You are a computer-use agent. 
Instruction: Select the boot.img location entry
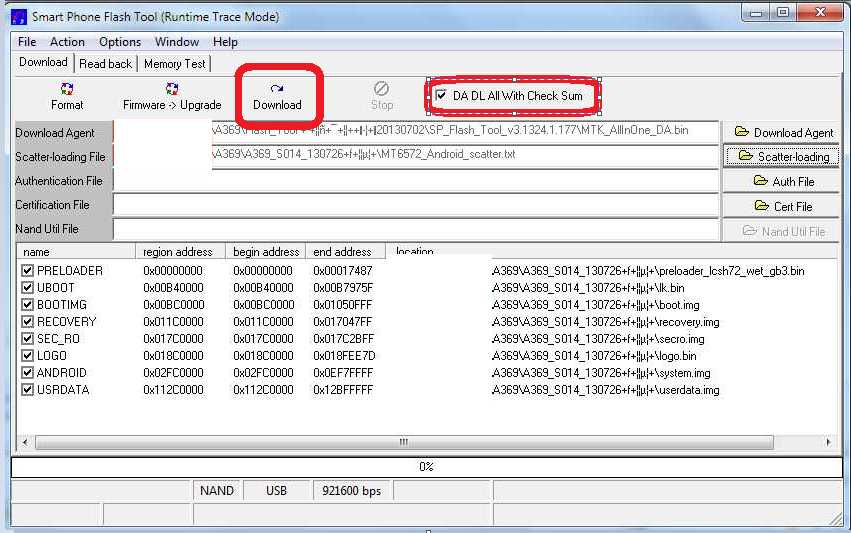point(595,304)
